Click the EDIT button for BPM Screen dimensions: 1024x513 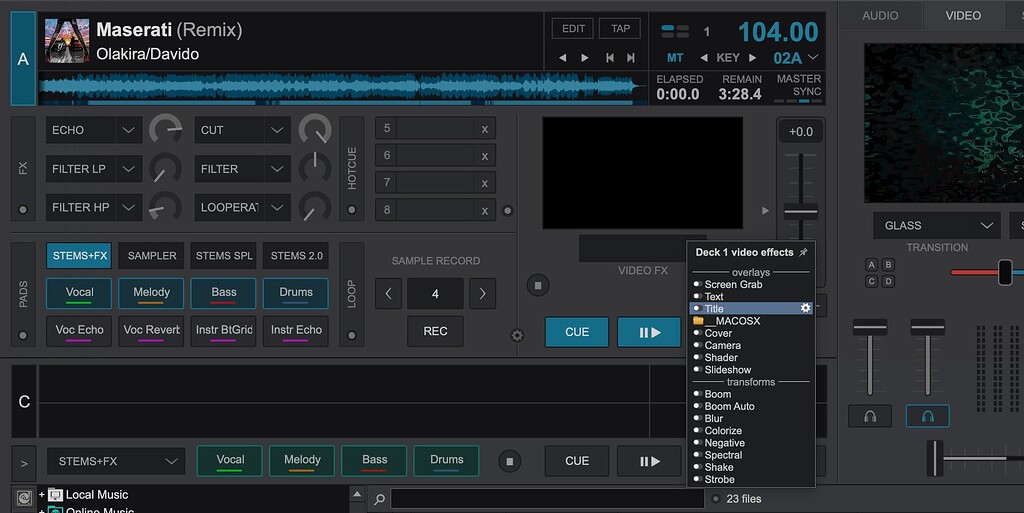pyautogui.click(x=573, y=29)
